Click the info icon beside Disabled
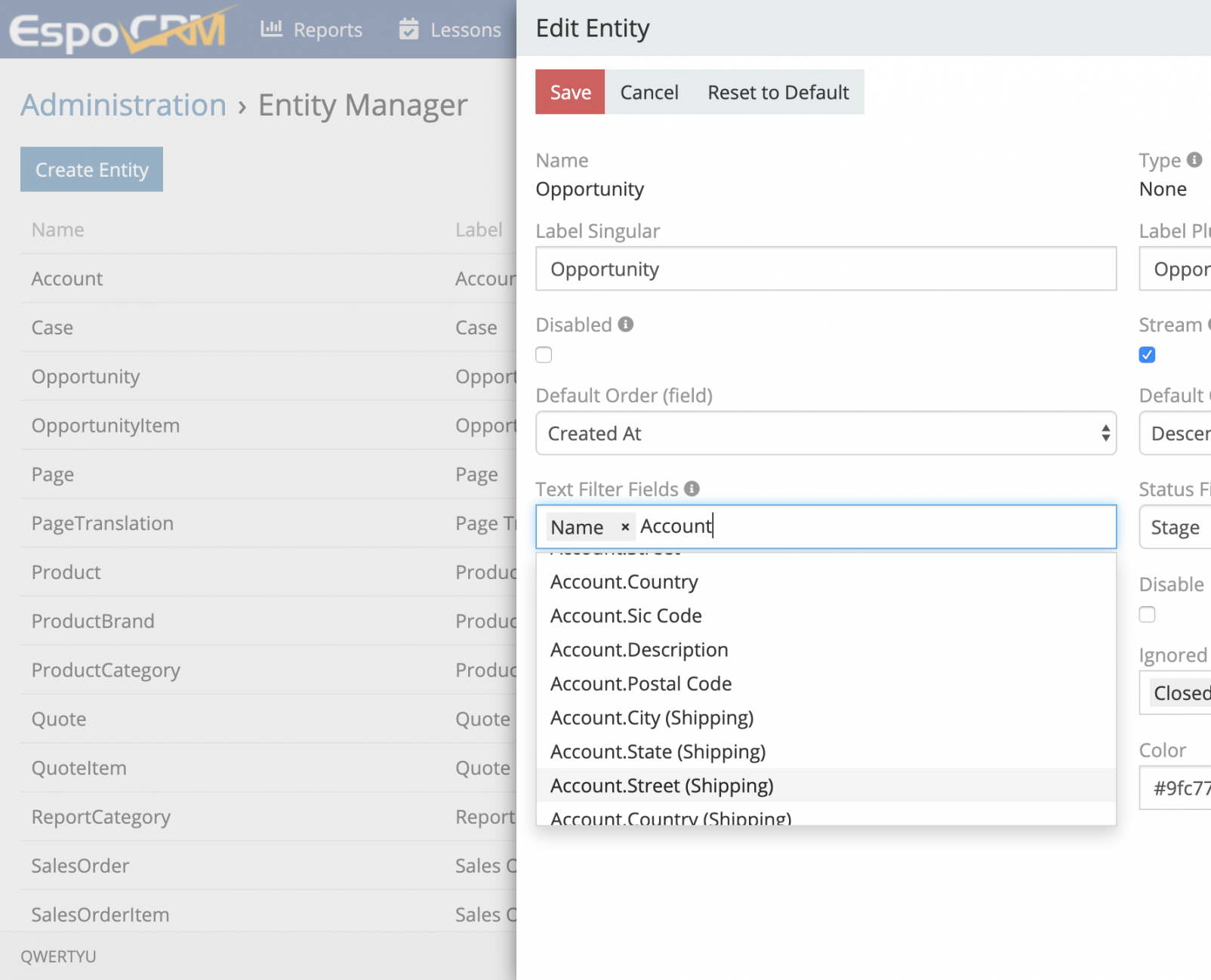Viewport: 1211px width, 980px height. coord(625,325)
